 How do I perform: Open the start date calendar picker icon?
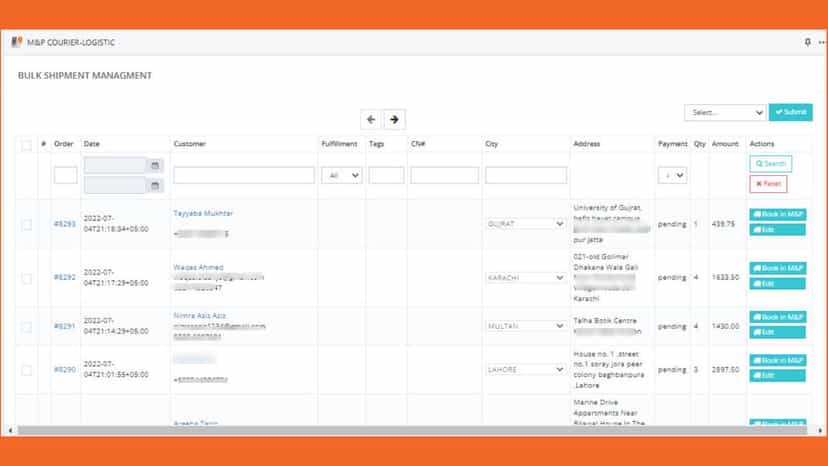pyautogui.click(x=155, y=165)
